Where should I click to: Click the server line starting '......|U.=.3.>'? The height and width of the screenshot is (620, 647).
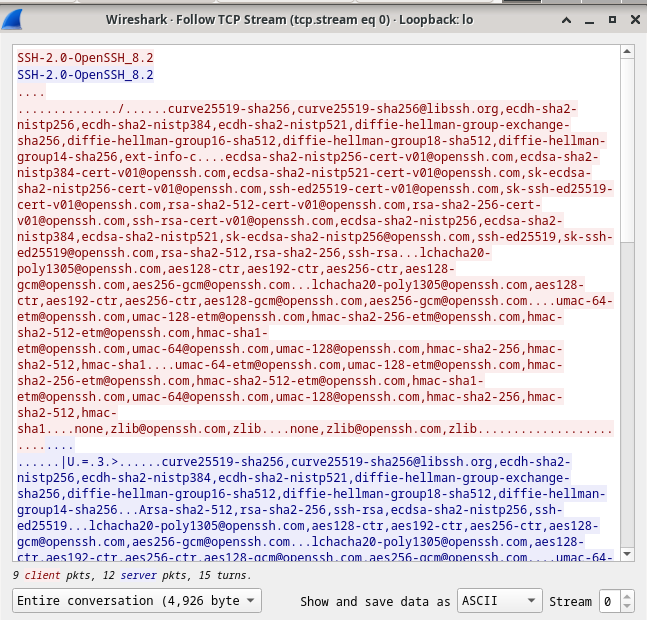coord(293,462)
